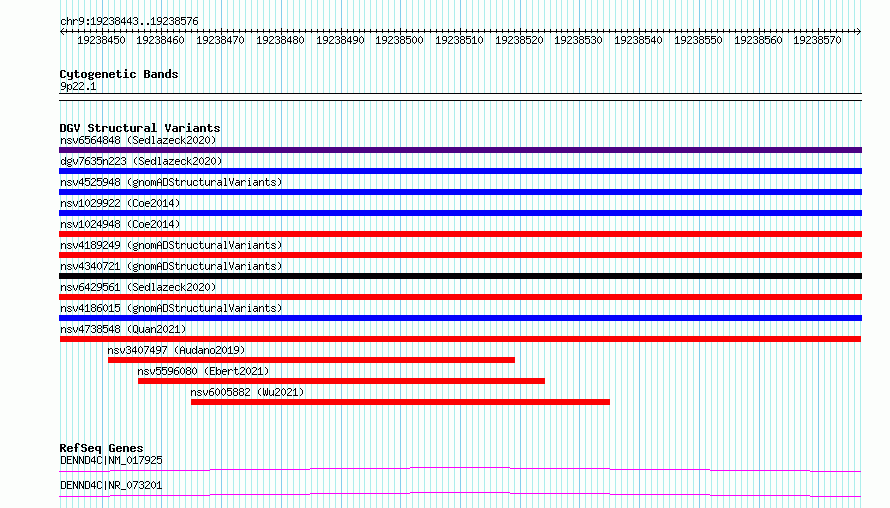Open gene label DENND4C|NM_017925

coord(111,460)
